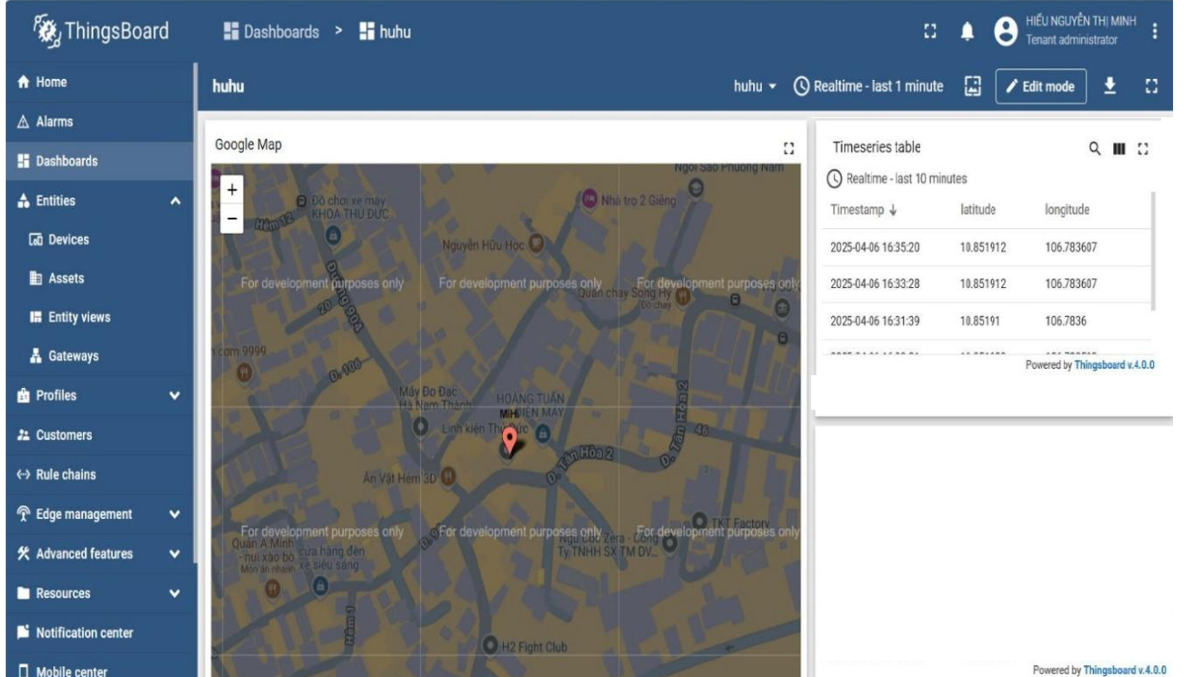Open Devices page
The height and width of the screenshot is (677, 1201).
pos(97,240)
